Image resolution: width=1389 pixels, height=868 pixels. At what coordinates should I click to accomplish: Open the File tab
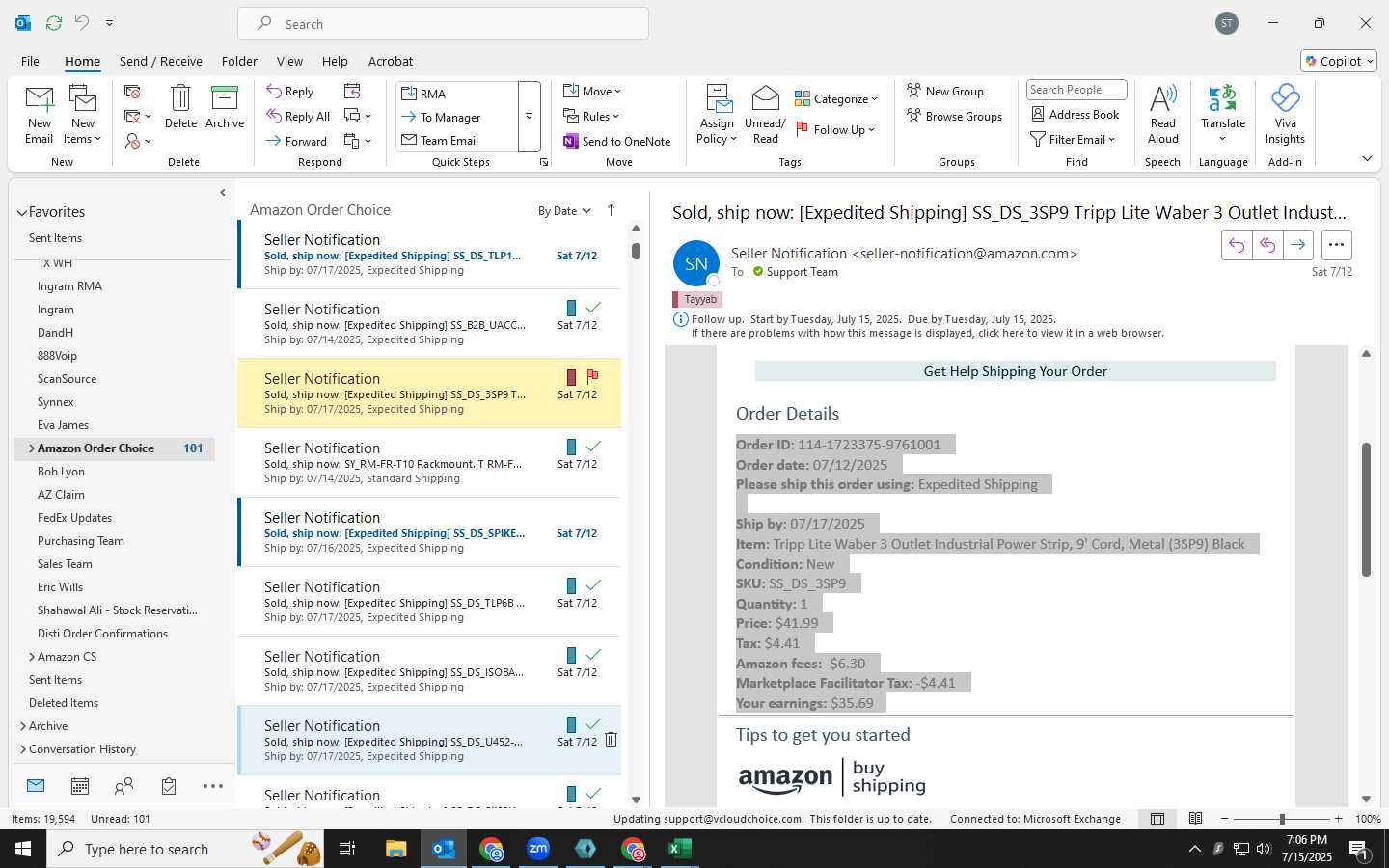pyautogui.click(x=30, y=61)
